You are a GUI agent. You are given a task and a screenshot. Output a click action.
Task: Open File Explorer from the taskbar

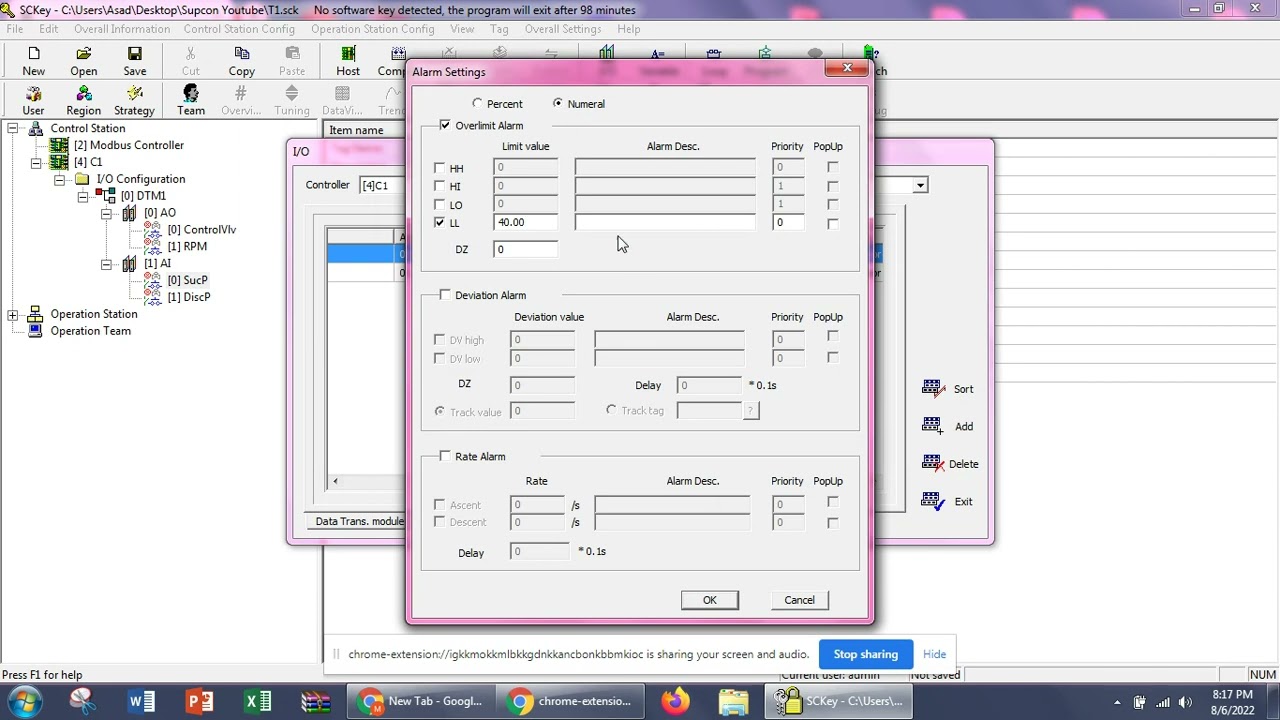(733, 702)
